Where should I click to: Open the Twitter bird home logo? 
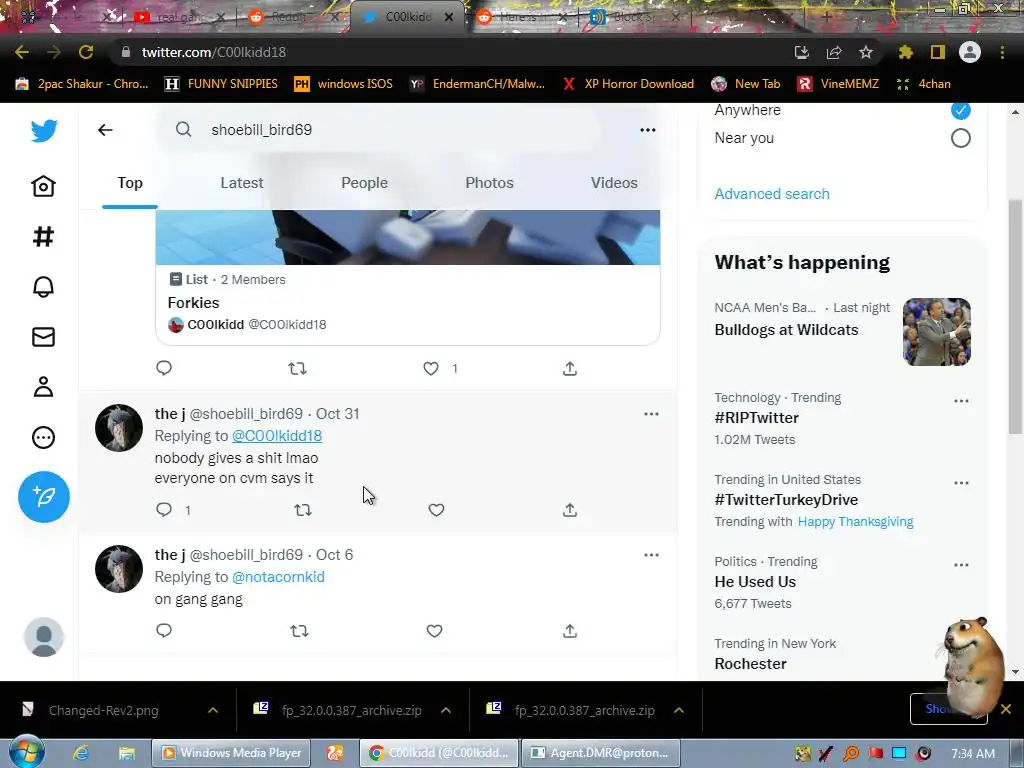click(44, 131)
